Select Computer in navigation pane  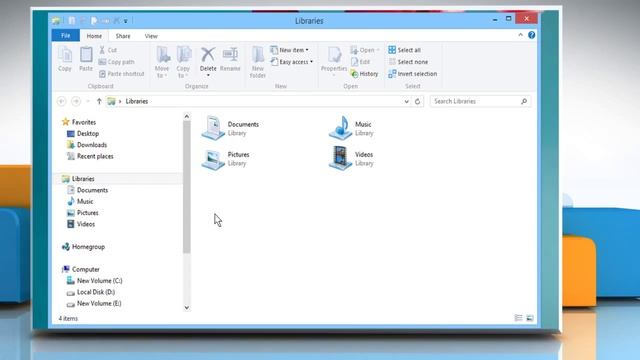coord(81,269)
